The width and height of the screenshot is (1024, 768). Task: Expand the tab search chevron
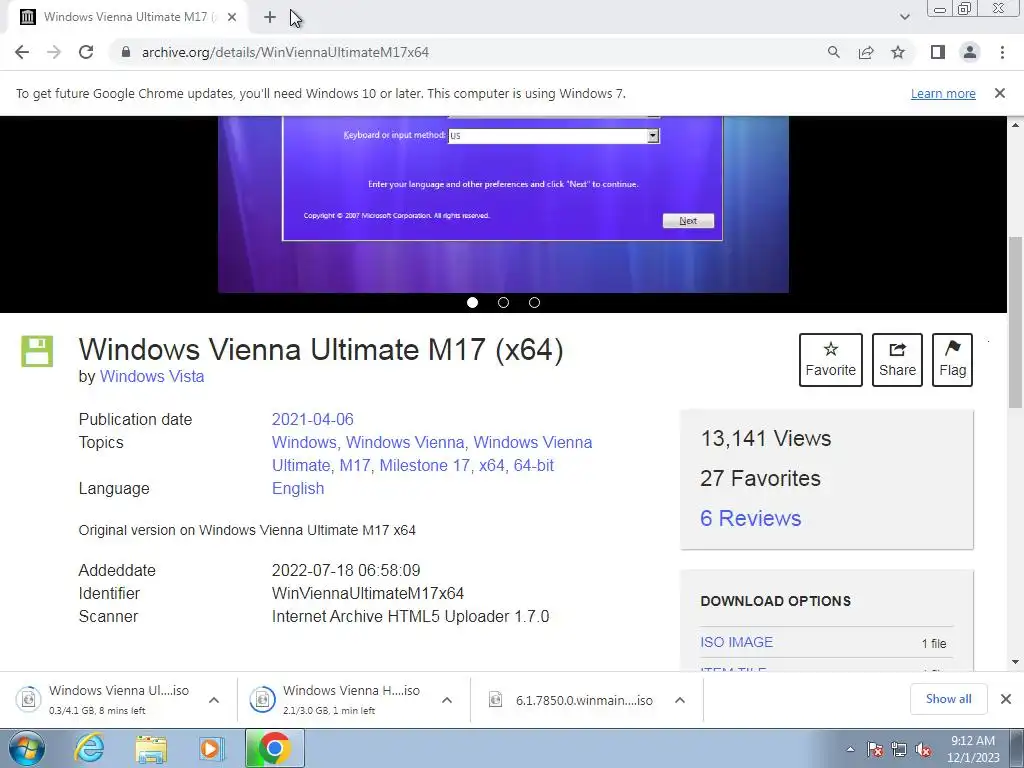[904, 17]
